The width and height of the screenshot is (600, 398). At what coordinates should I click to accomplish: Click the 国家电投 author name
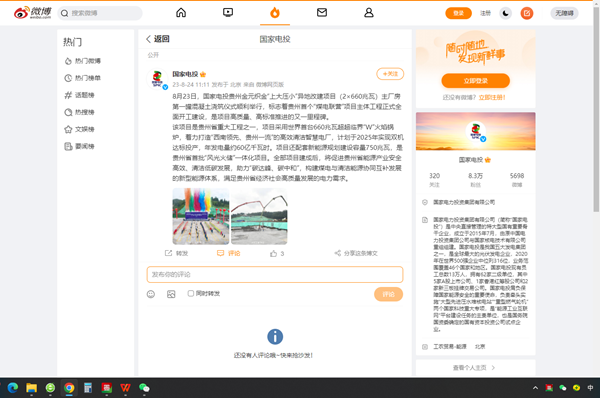185,74
